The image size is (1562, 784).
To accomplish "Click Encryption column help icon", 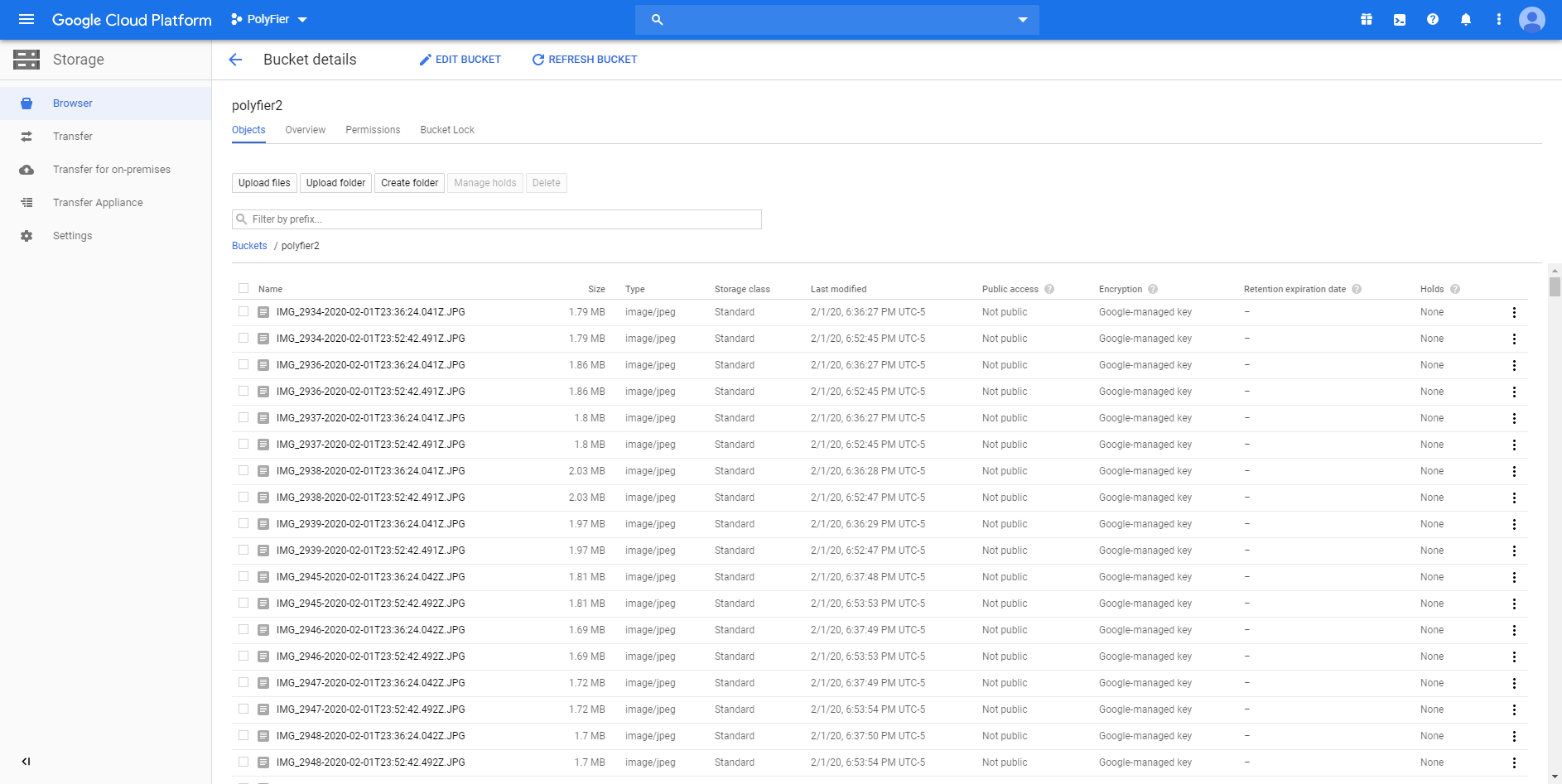I will (1153, 289).
